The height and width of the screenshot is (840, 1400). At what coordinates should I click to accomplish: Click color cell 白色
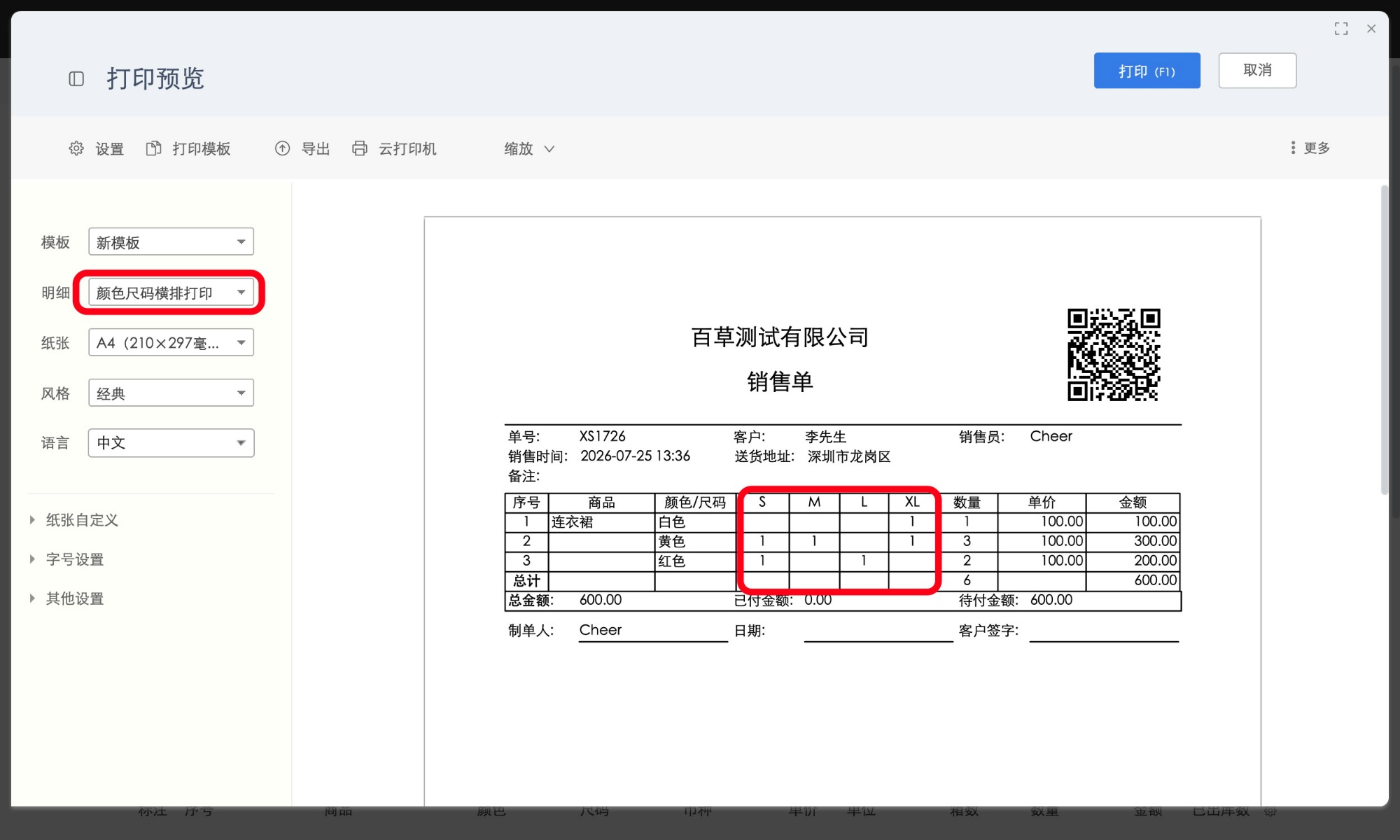click(x=695, y=522)
